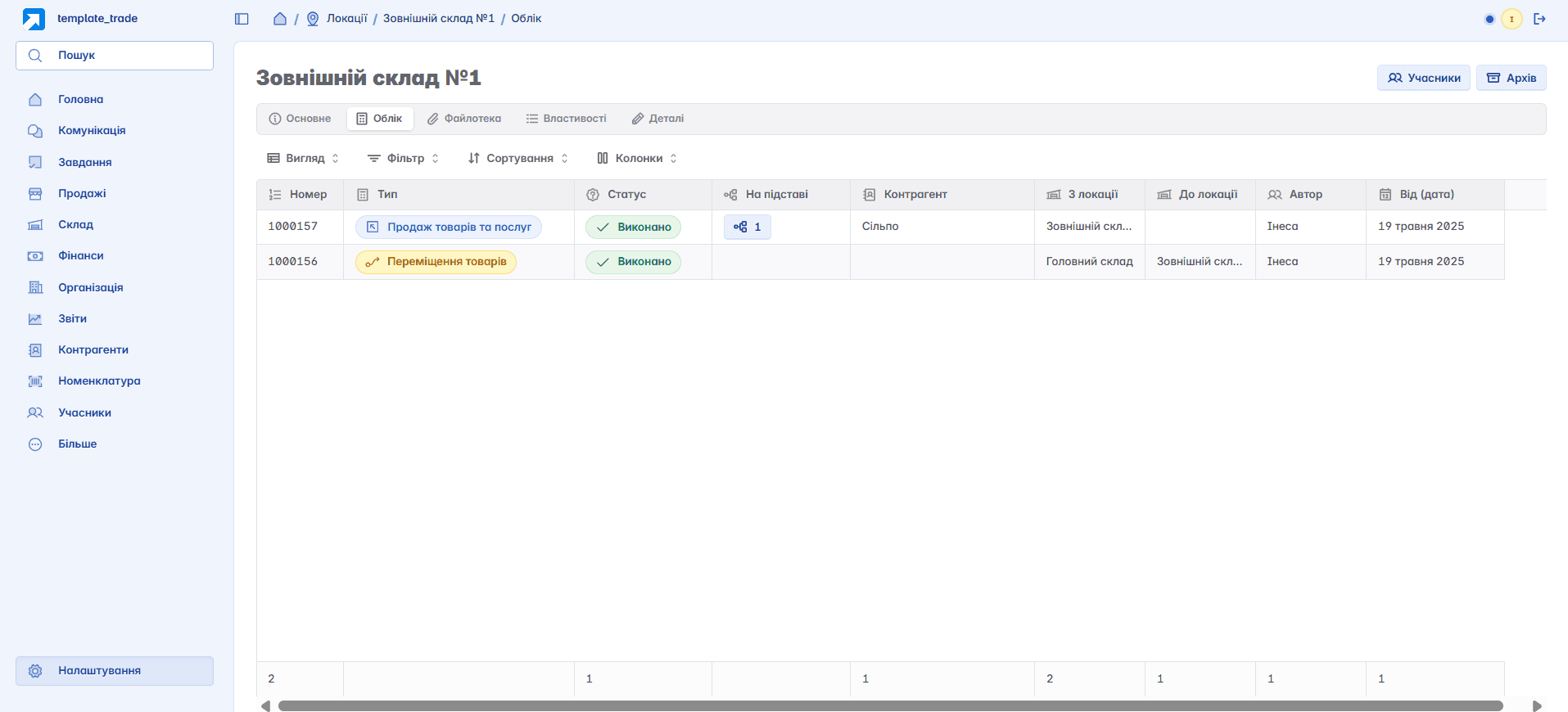Click the blue status dot indicator

(1489, 19)
